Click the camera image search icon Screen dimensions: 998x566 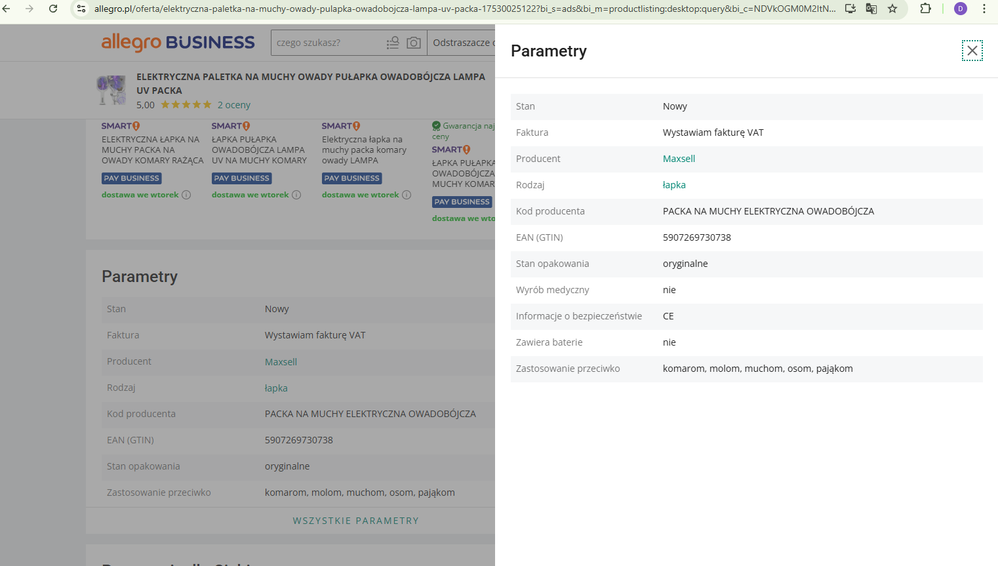(413, 43)
